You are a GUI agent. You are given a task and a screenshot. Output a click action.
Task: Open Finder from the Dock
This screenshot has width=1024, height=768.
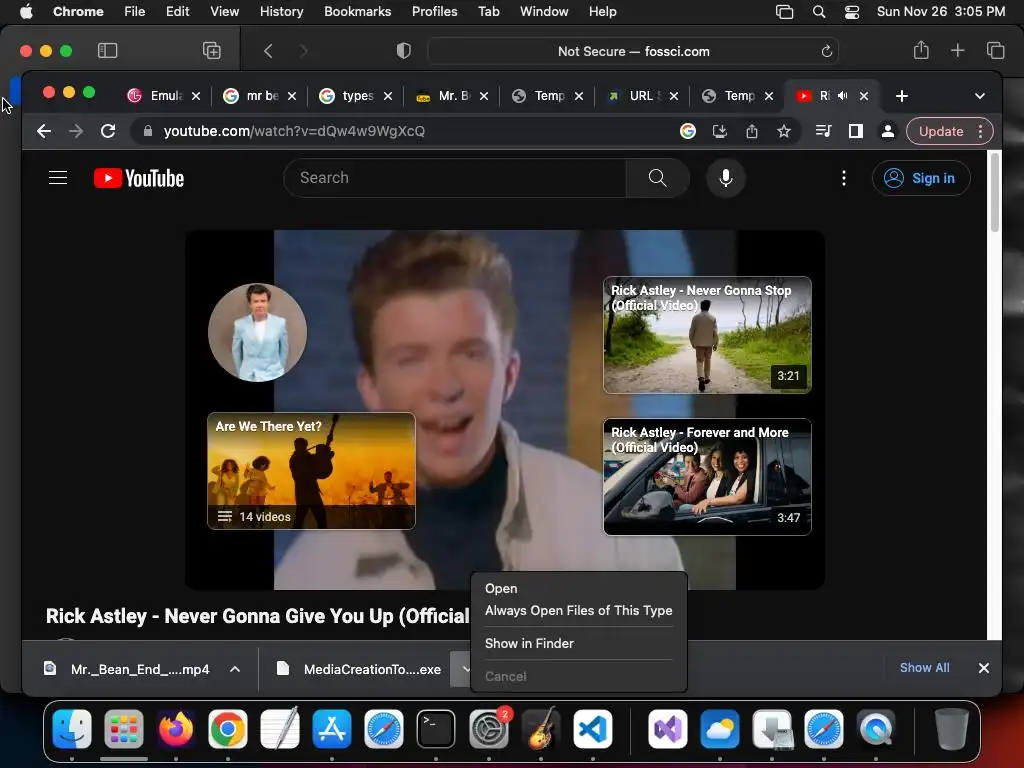(72, 729)
